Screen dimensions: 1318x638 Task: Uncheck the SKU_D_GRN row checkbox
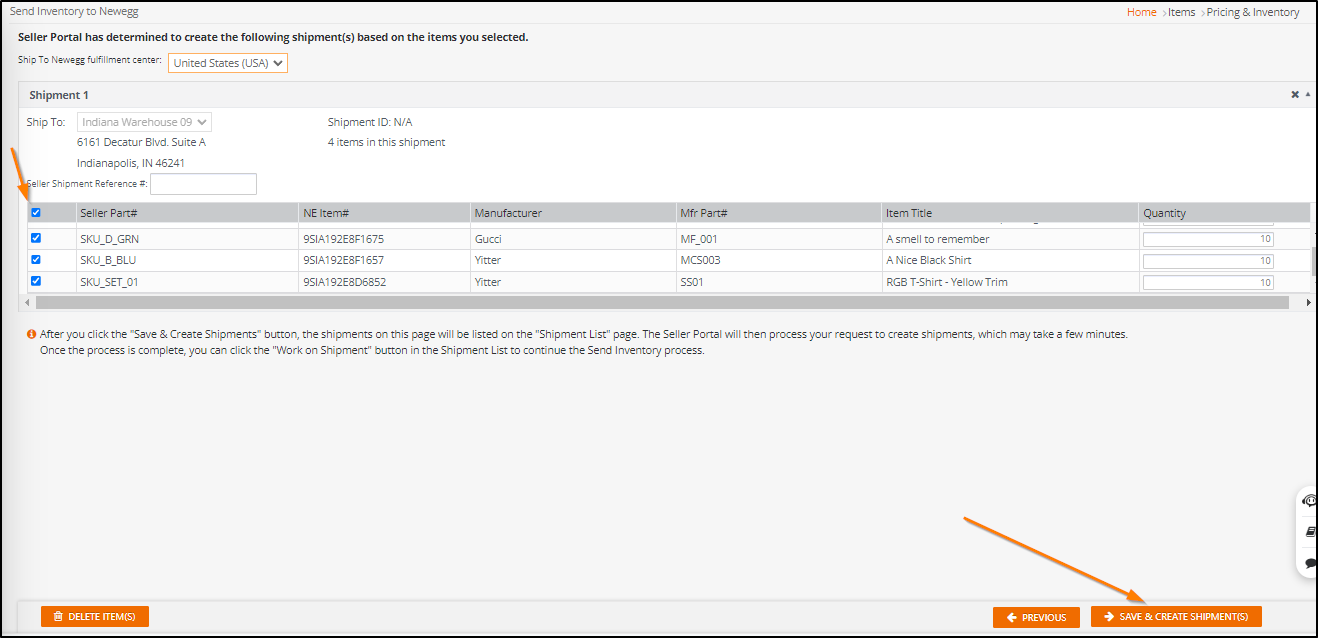[36, 239]
